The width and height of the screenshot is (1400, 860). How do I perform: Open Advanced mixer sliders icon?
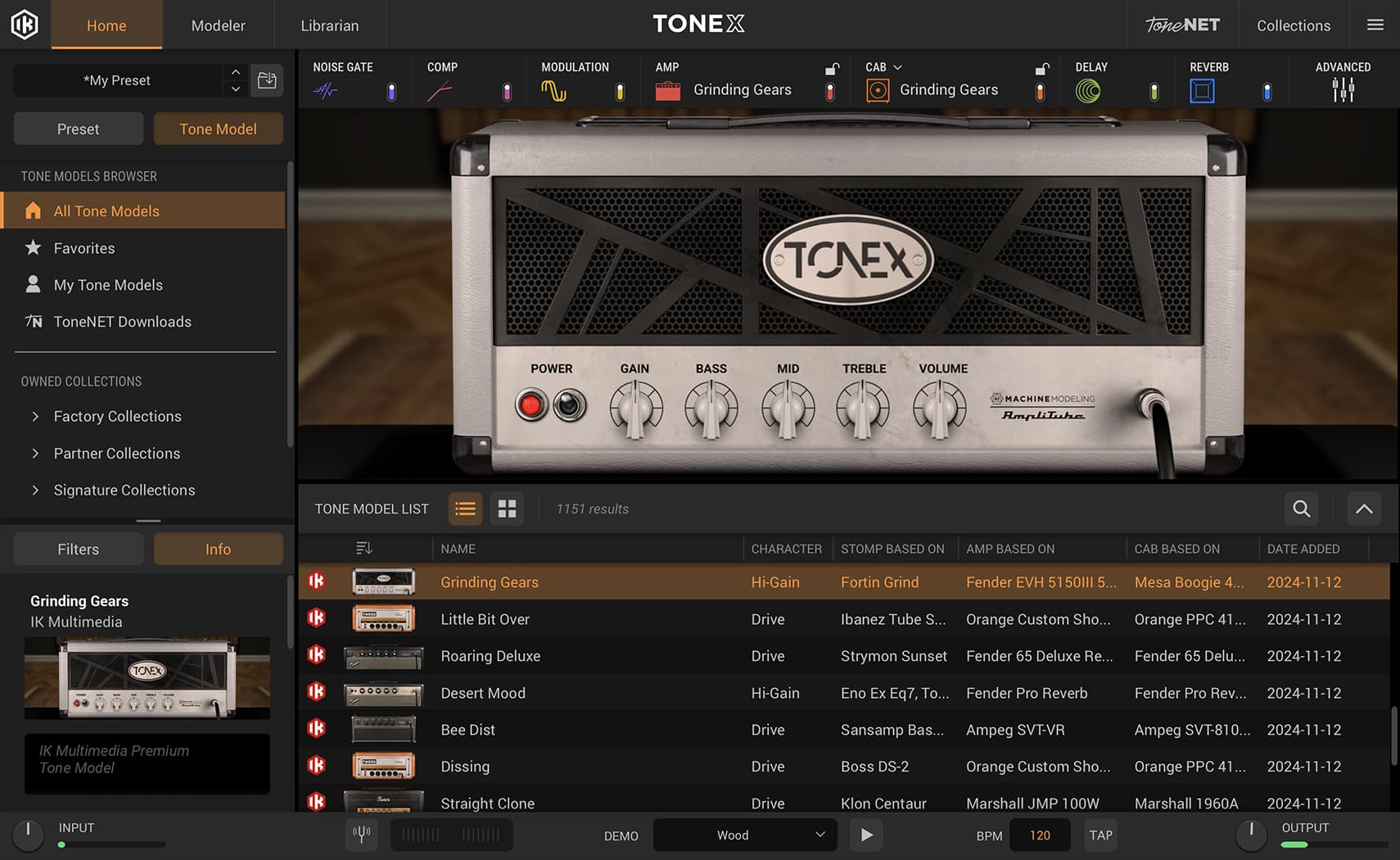click(1343, 90)
